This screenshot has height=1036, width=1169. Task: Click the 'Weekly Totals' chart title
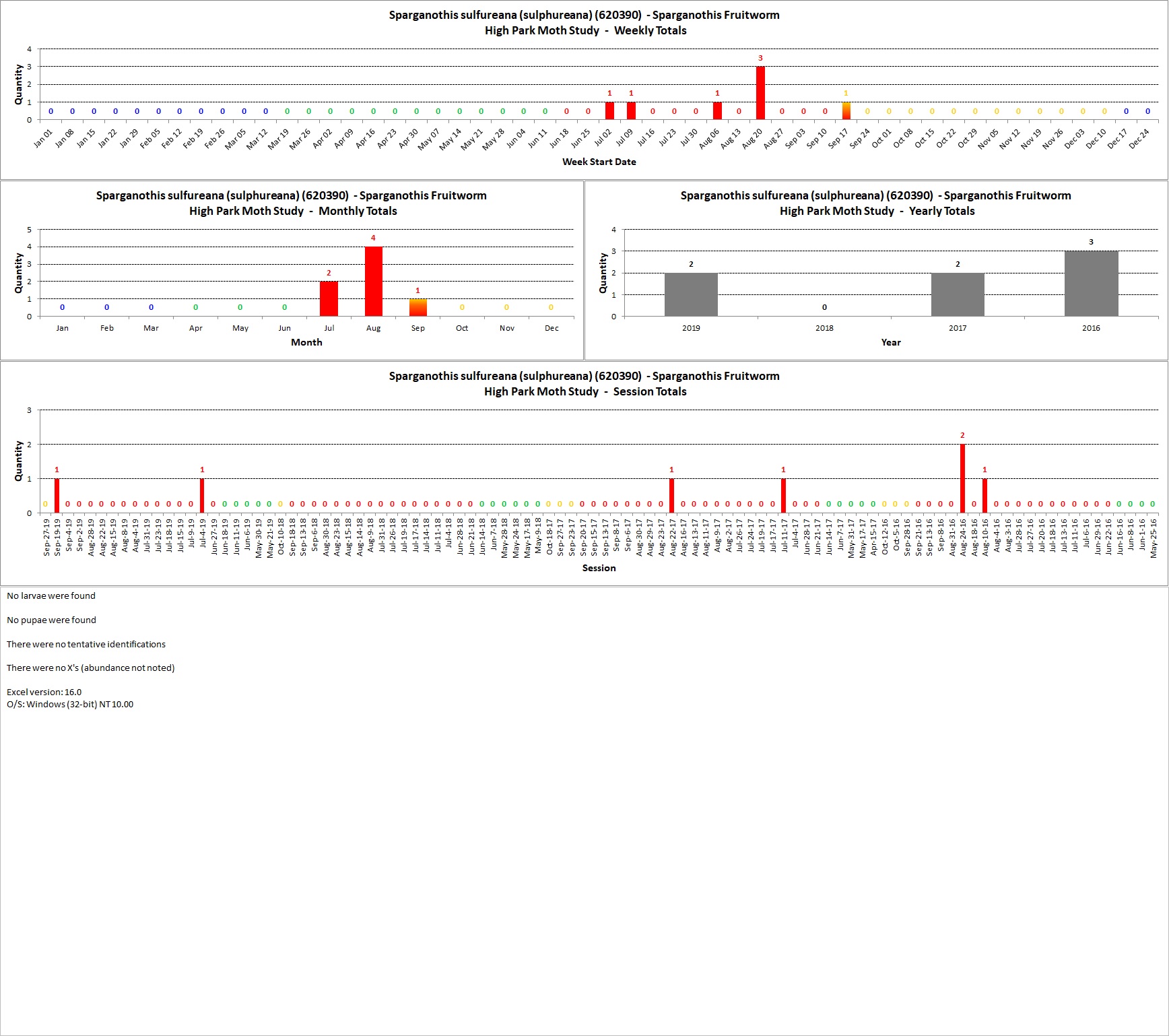584,23
